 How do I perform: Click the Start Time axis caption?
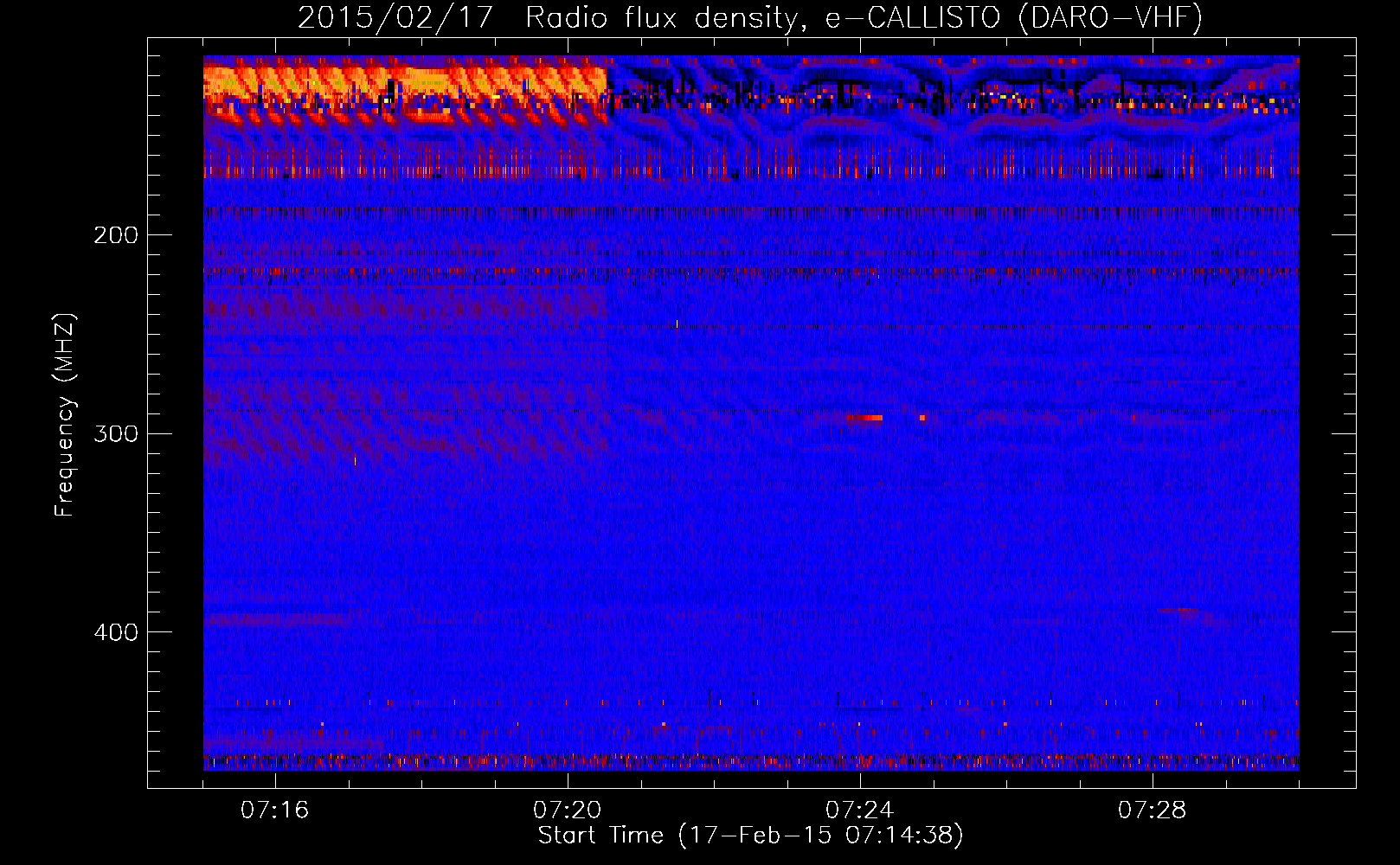point(750,836)
